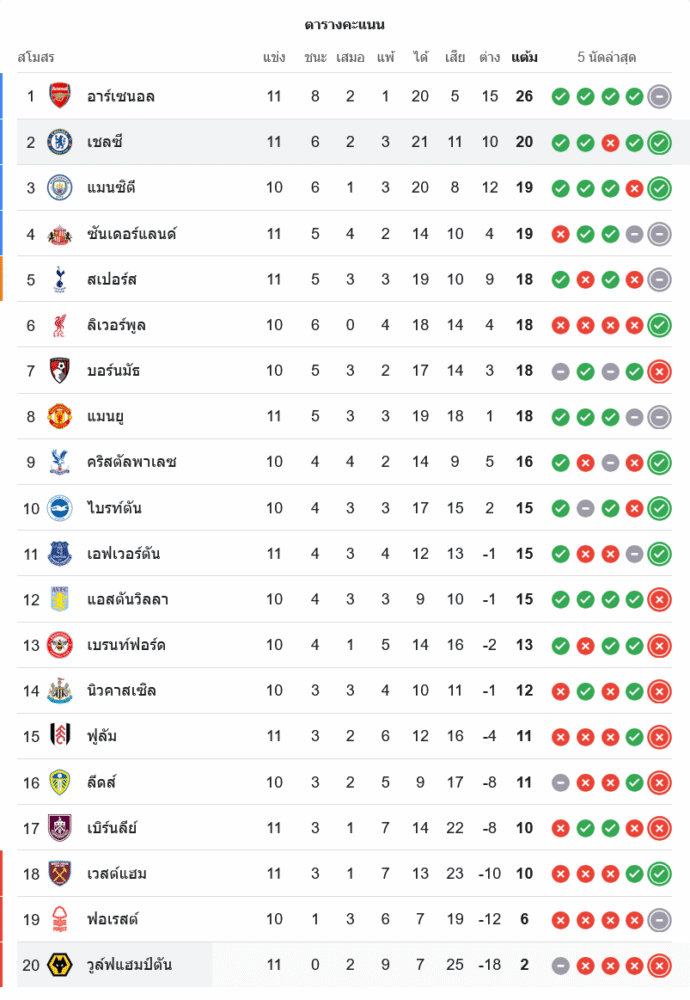
Task: Click the 5 นัดล่าสุด column header
Action: (607, 57)
